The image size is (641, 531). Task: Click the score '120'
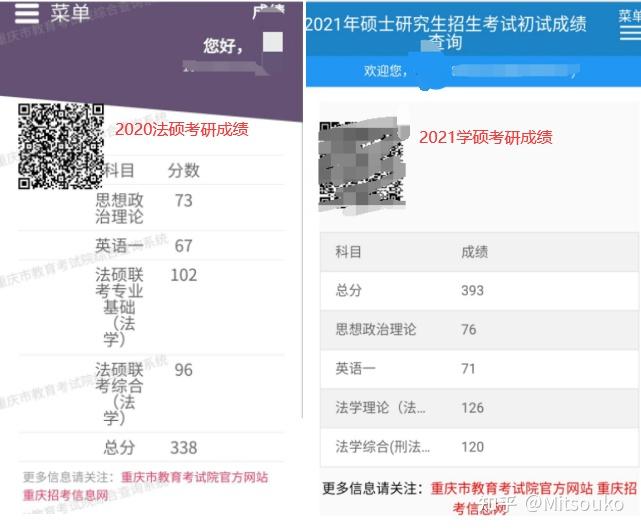coord(473,447)
